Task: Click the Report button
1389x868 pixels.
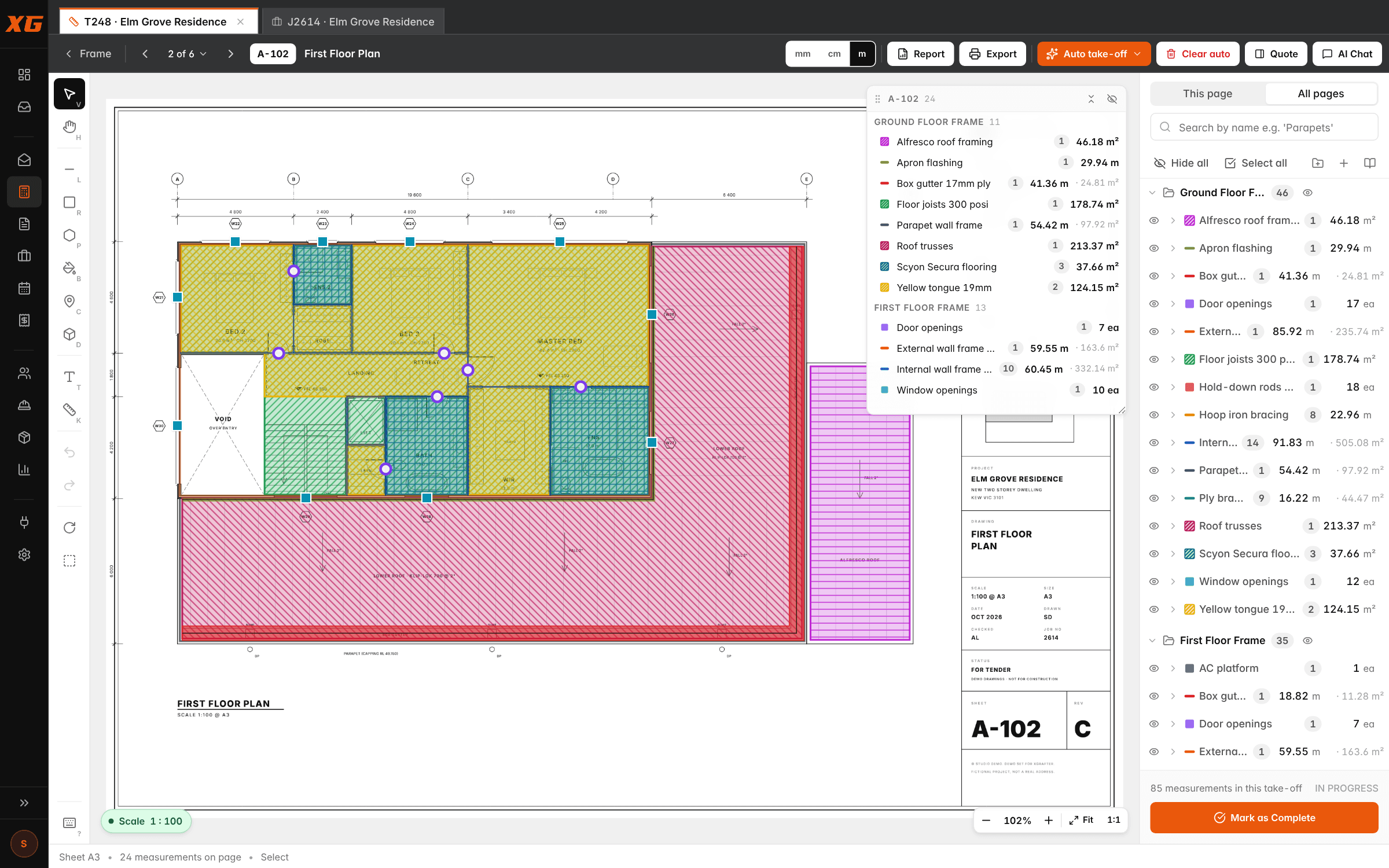Action: click(x=921, y=54)
